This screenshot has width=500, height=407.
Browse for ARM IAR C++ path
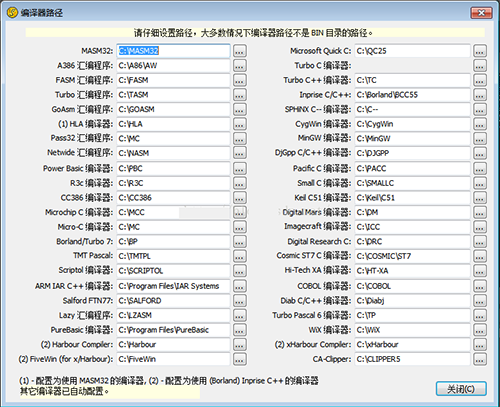[x=240, y=286]
